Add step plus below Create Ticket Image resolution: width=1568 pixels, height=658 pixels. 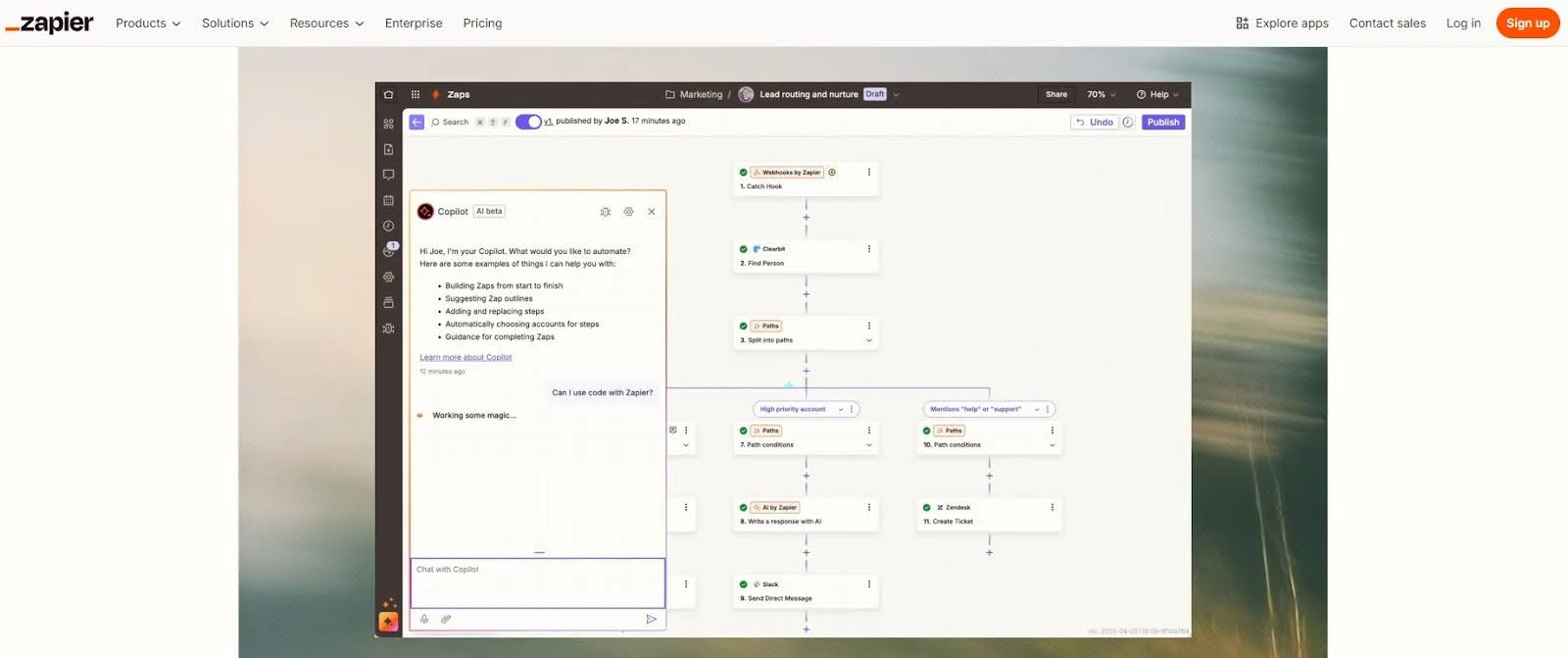click(x=990, y=553)
